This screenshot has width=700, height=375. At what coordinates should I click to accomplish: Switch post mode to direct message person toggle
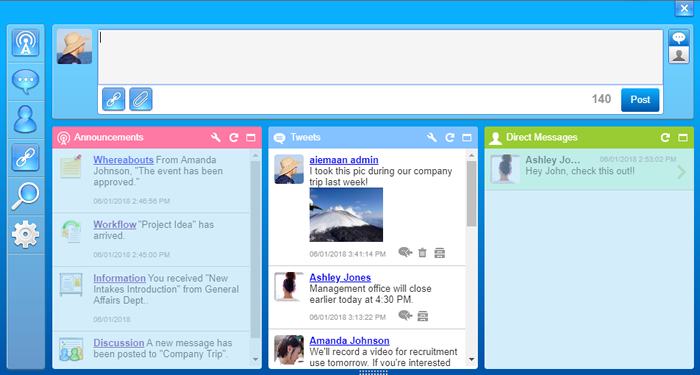pyautogui.click(x=679, y=55)
